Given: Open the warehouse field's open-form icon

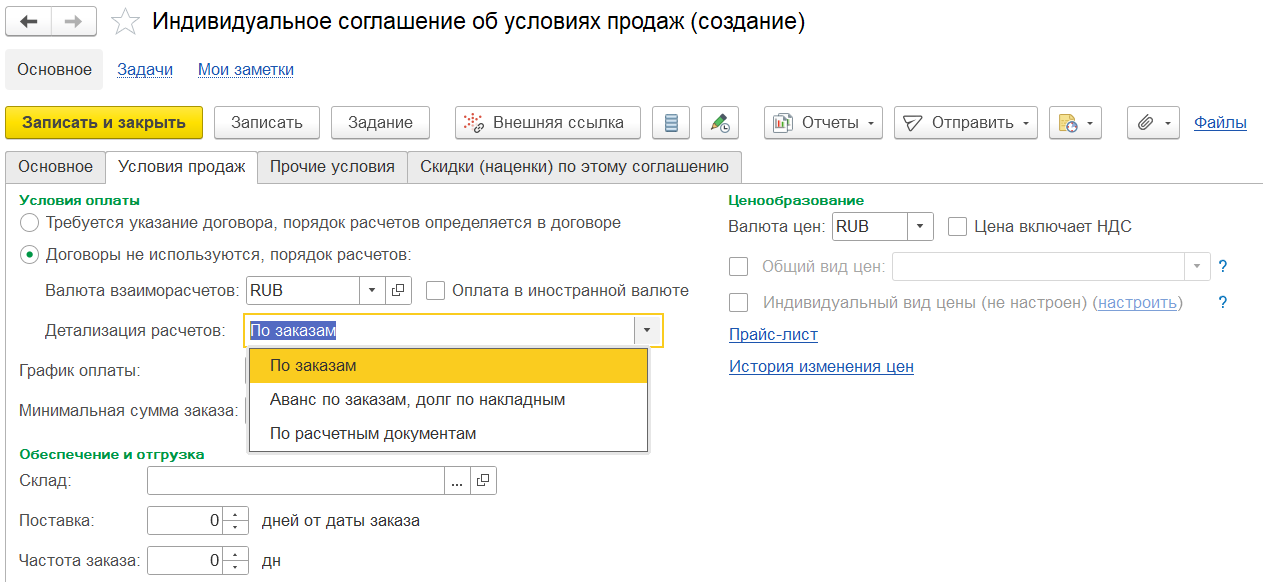Looking at the screenshot, I should [483, 481].
